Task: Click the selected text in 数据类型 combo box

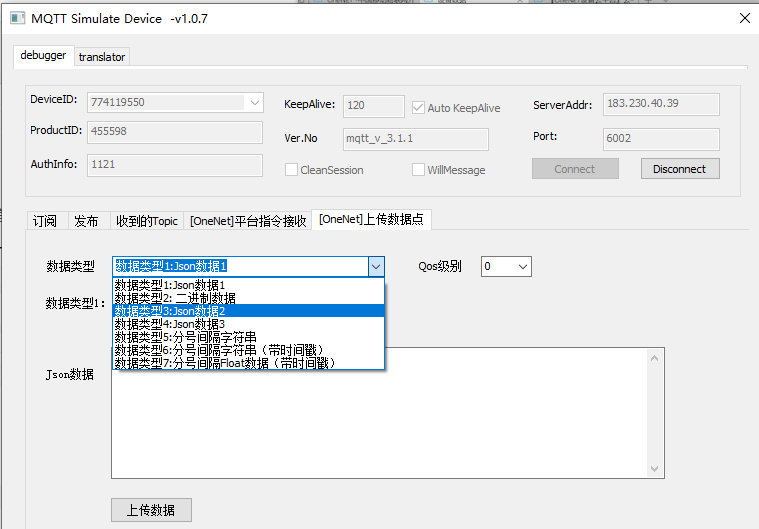Action: pos(171,266)
